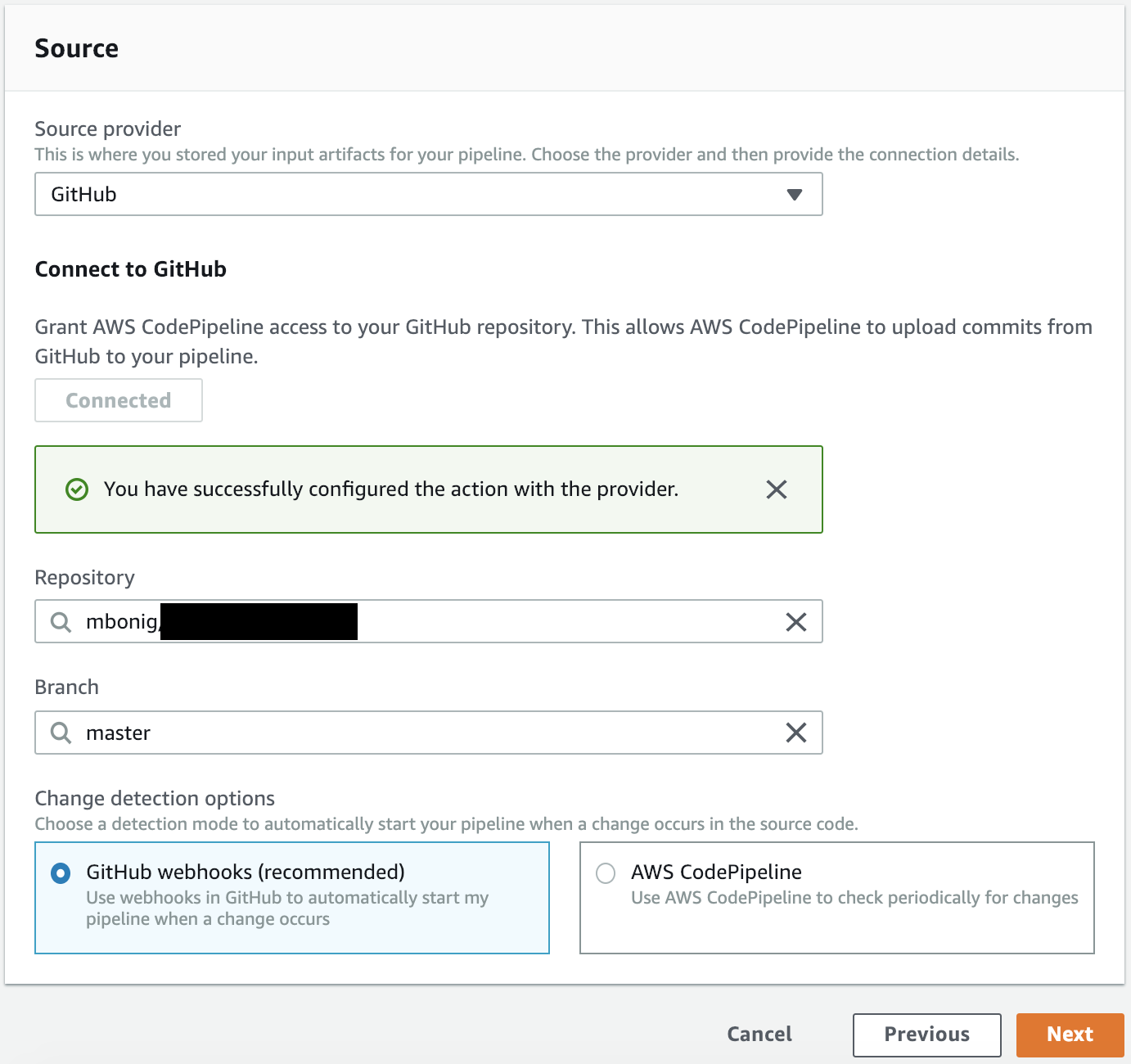Click the Branch search magnifier icon
Viewport: 1131px width, 1064px height.
61,733
